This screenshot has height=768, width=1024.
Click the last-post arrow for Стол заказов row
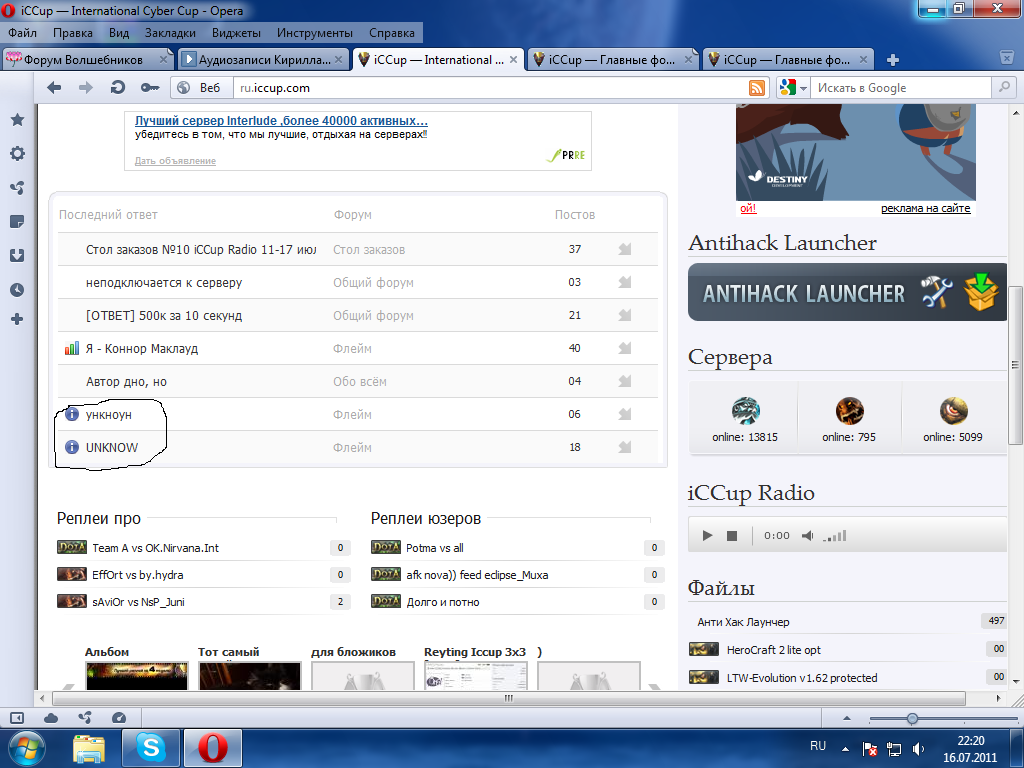625,249
